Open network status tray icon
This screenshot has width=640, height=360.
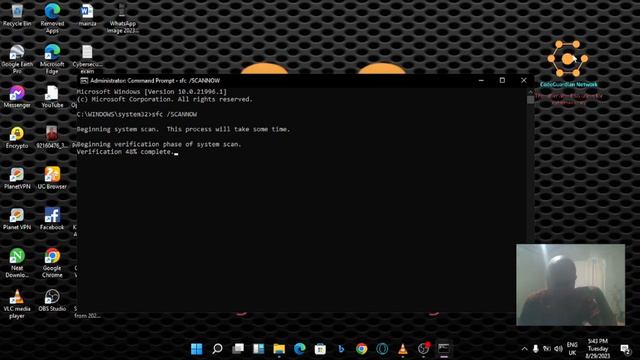coord(547,349)
